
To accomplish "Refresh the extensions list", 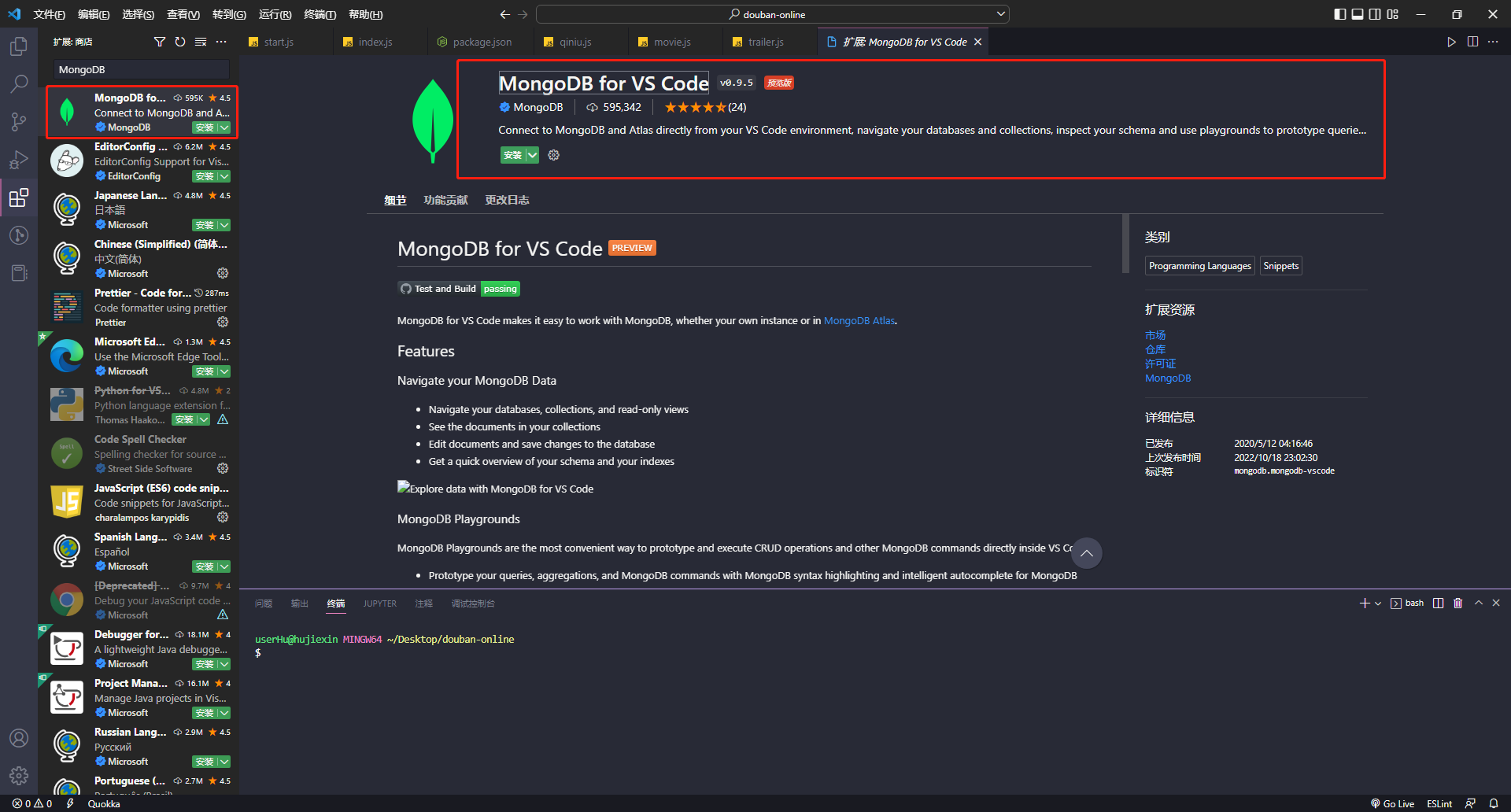I will [180, 42].
